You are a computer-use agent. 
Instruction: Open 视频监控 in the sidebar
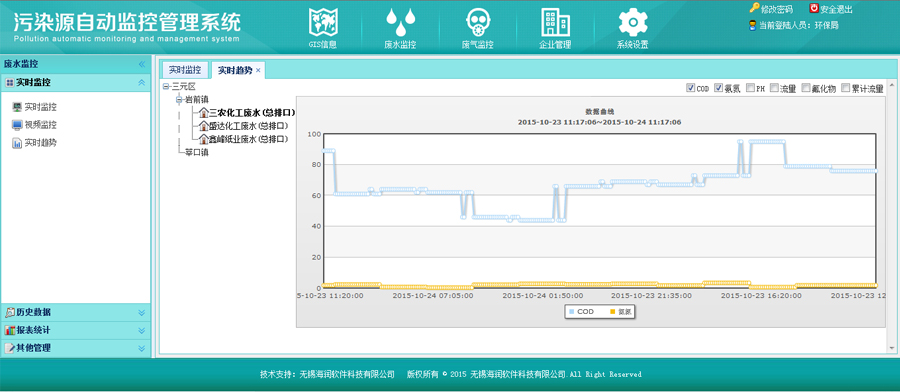[40, 125]
